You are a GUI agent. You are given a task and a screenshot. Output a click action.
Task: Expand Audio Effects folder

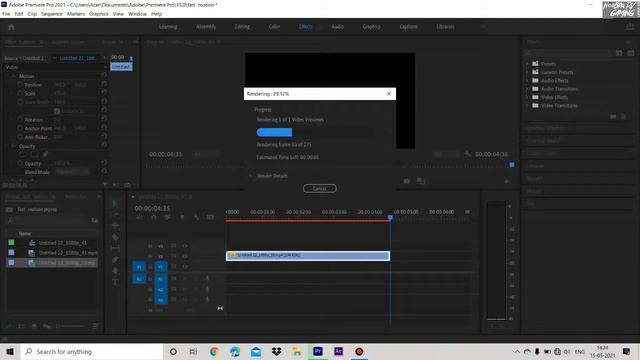[527, 80]
